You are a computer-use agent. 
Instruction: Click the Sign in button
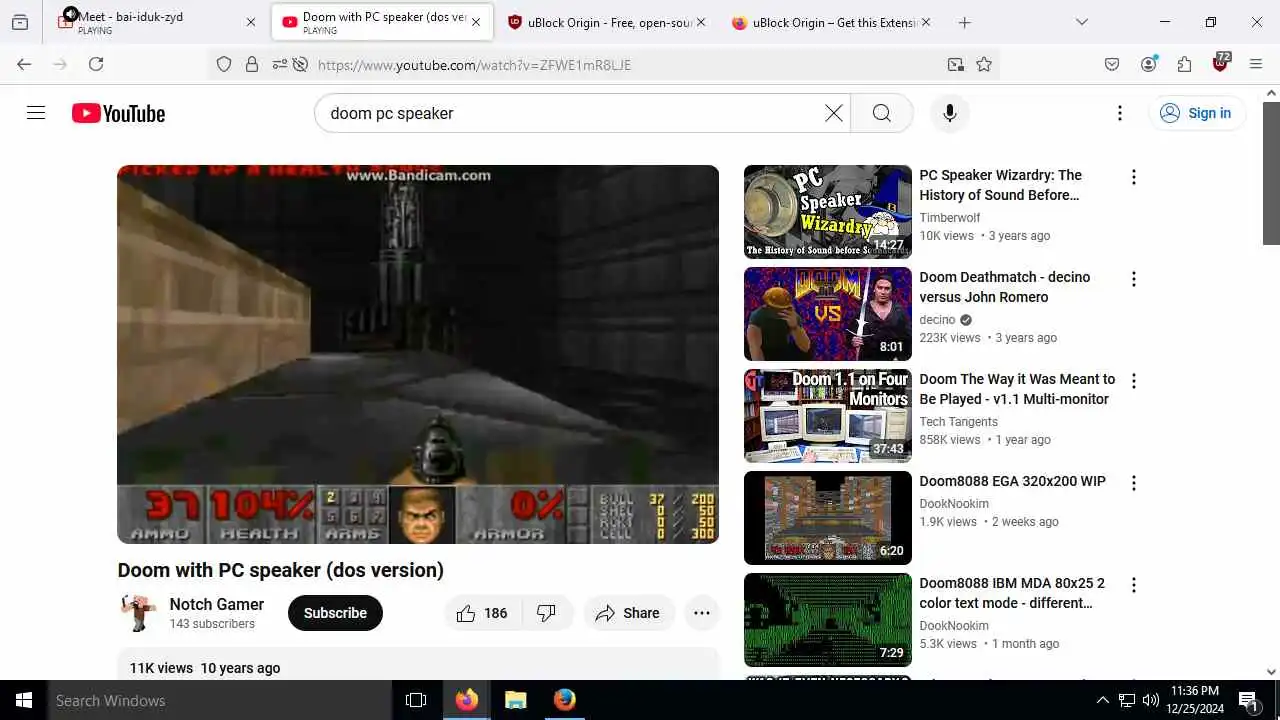coord(1196,113)
